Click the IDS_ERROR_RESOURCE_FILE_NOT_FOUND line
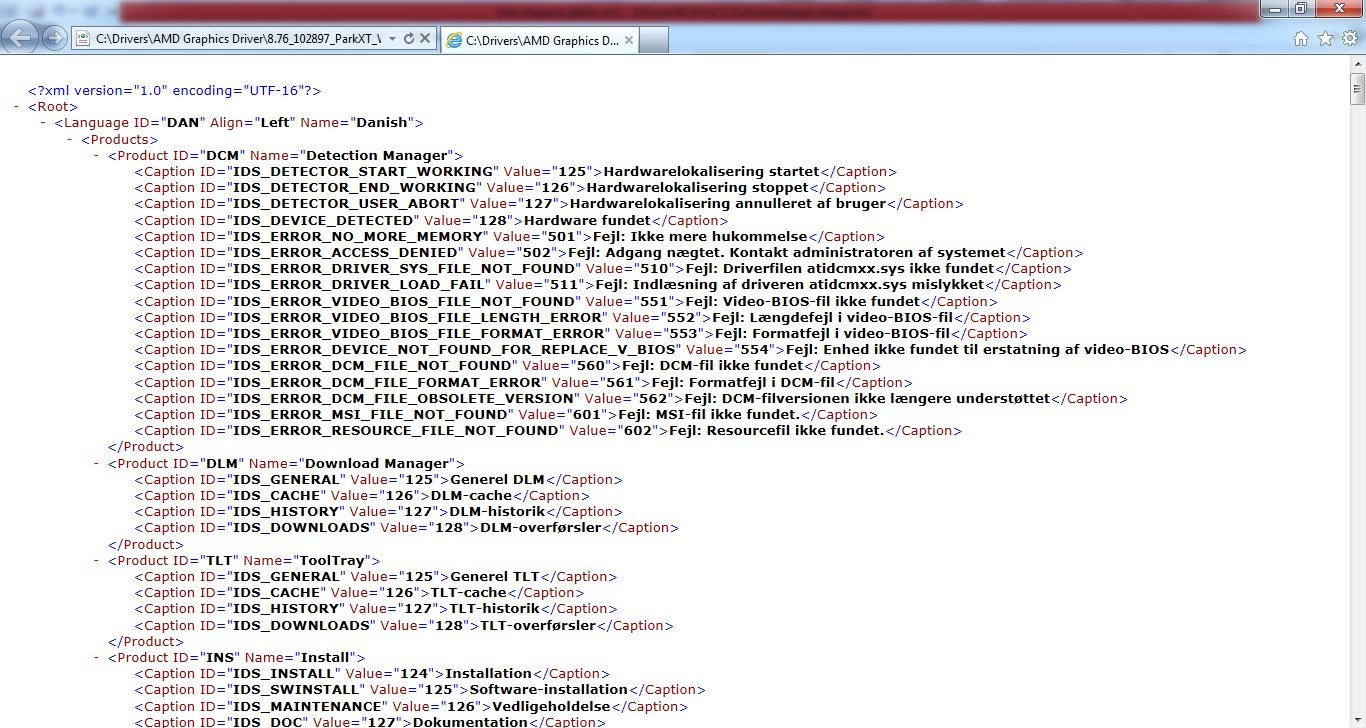The image size is (1366, 728). pyautogui.click(x=548, y=430)
